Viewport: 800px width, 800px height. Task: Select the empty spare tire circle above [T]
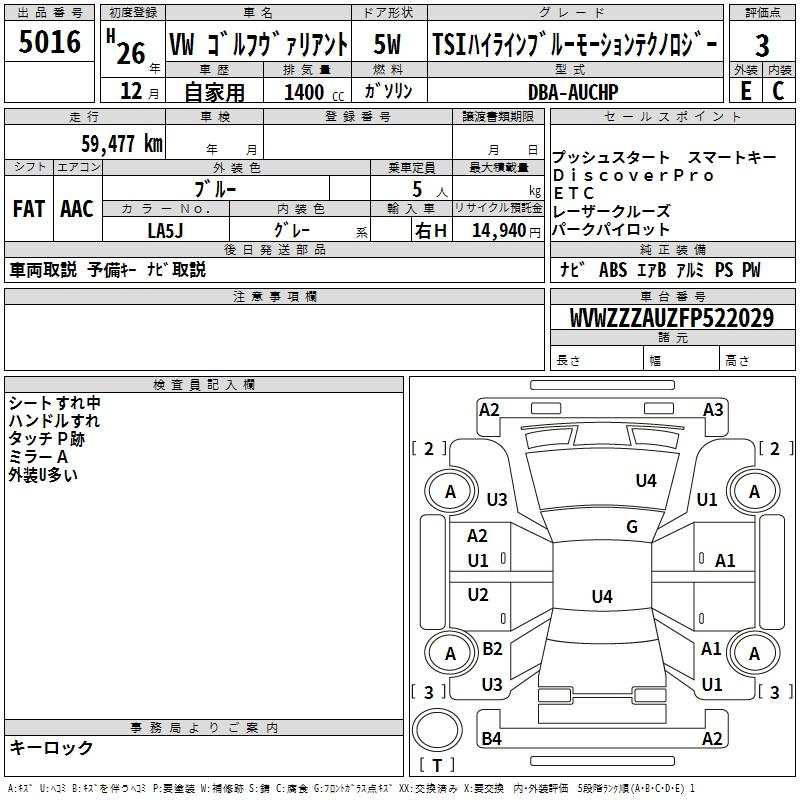(x=437, y=732)
